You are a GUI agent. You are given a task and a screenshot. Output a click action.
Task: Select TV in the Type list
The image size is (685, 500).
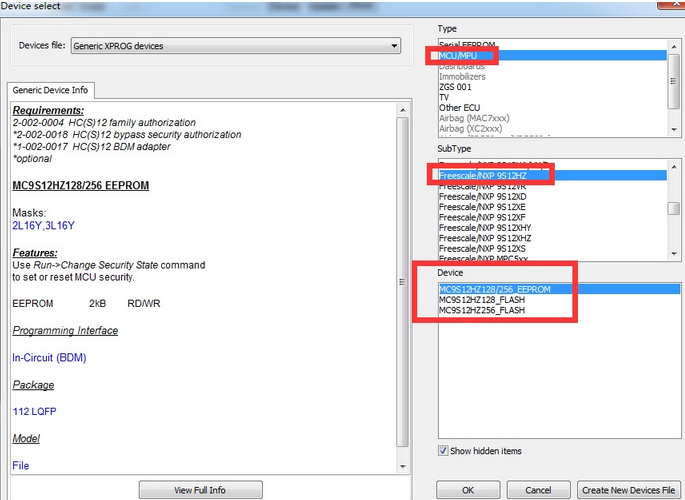(x=553, y=97)
